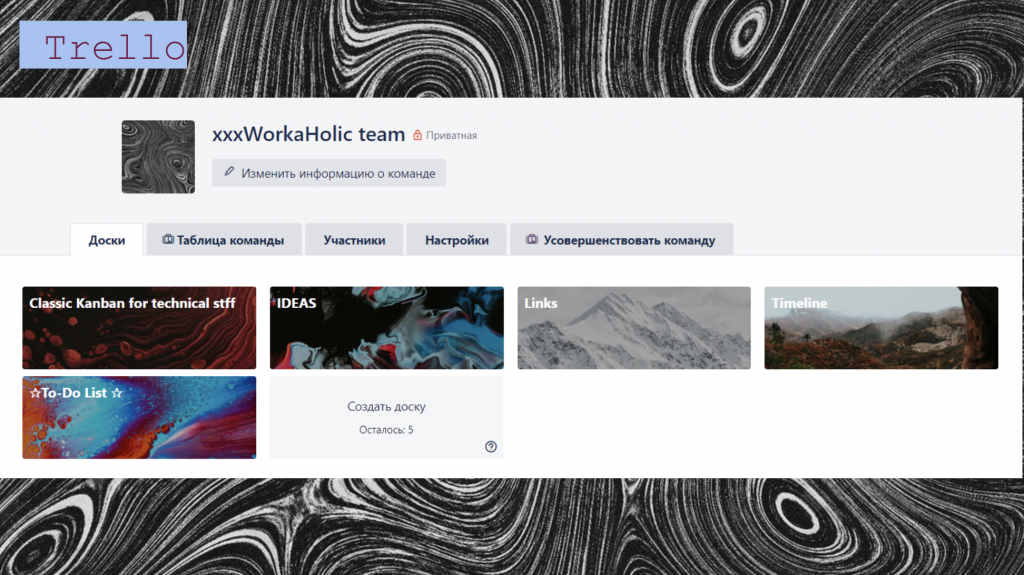Open the Links board
This screenshot has height=575, width=1024.
633,328
